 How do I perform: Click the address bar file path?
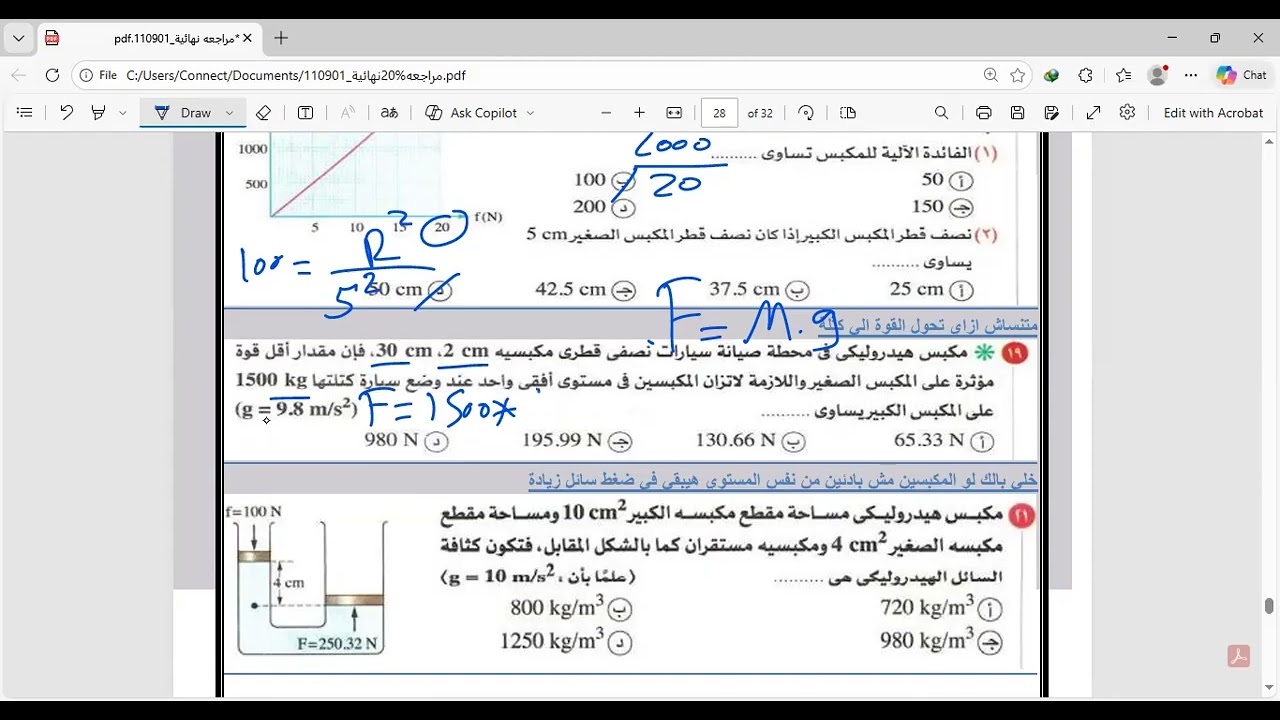click(296, 75)
